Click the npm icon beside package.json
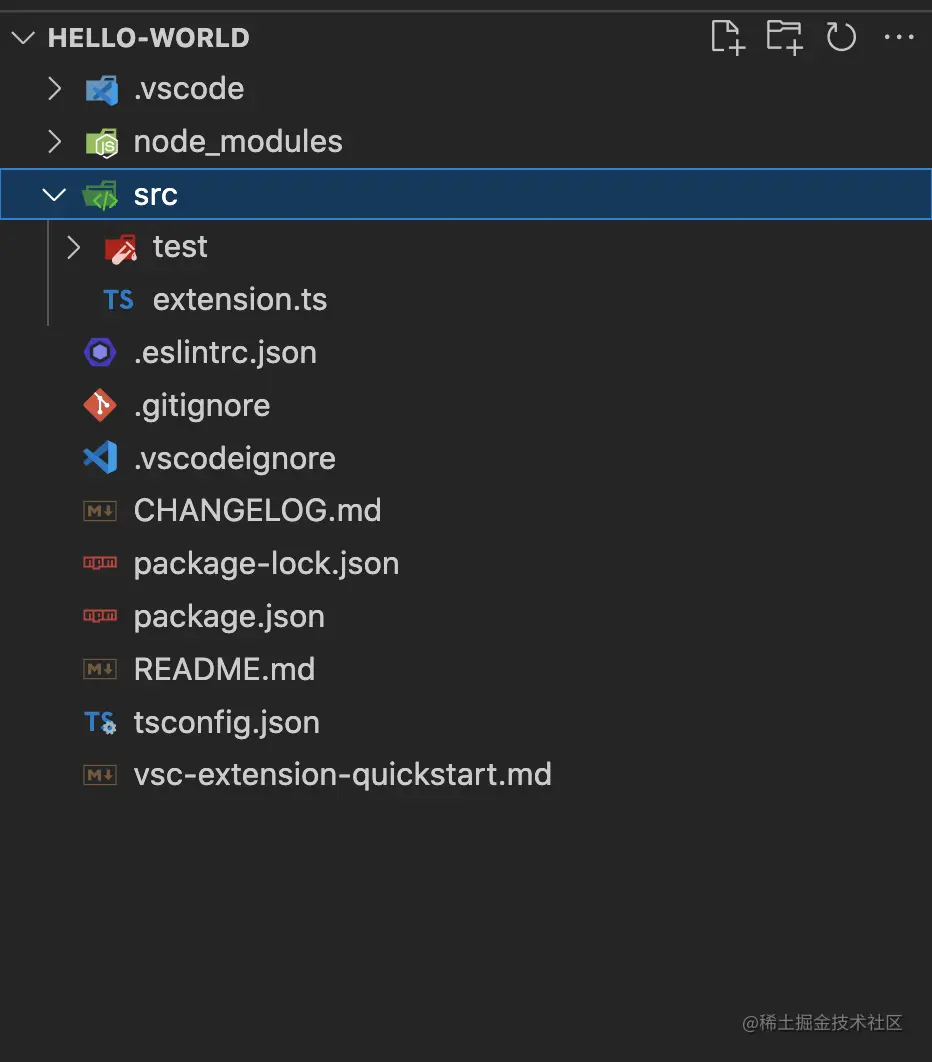This screenshot has width=932, height=1062. (x=100, y=617)
